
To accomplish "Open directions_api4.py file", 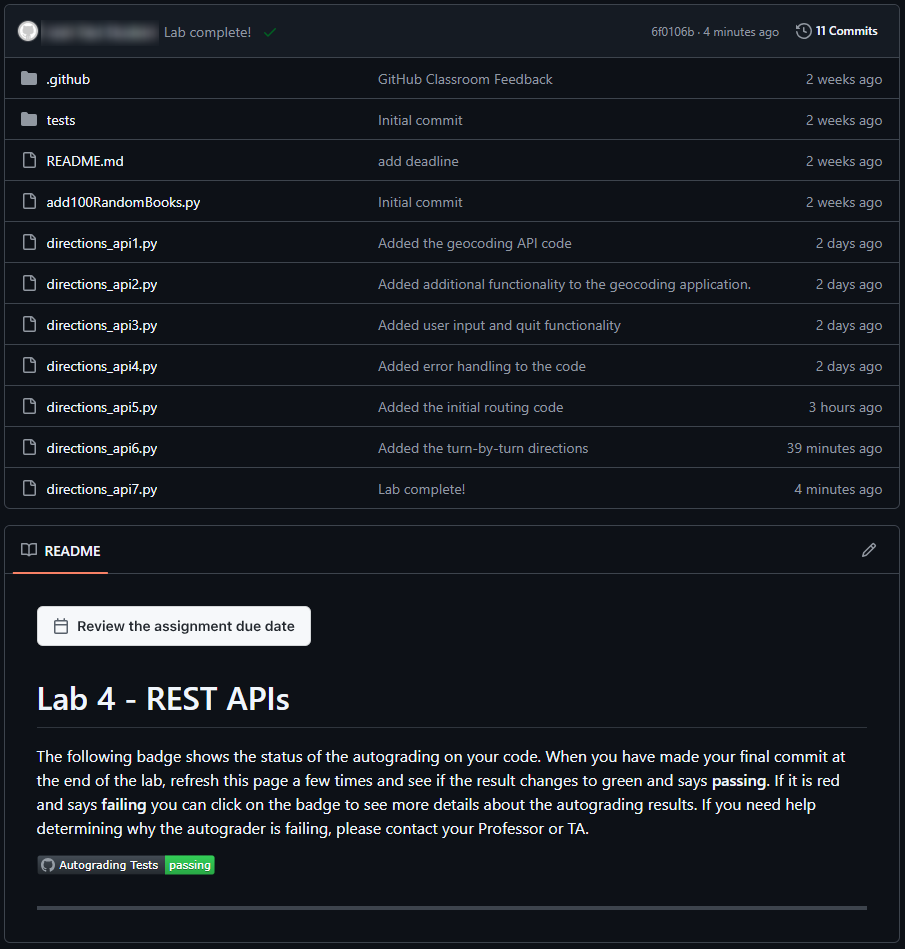I will pyautogui.click(x=102, y=366).
